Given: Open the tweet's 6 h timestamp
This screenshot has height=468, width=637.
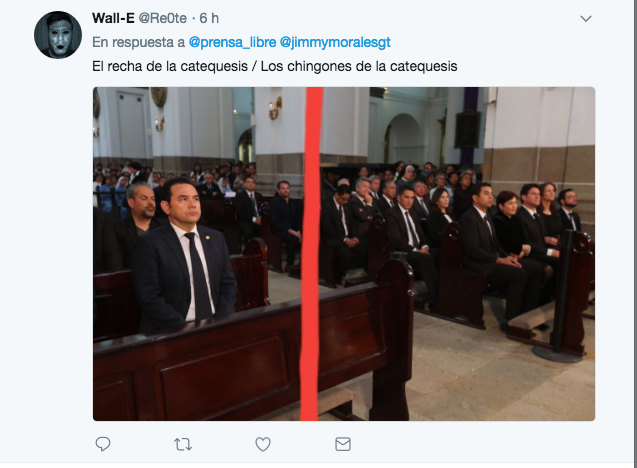Looking at the screenshot, I should pyautogui.click(x=209, y=18).
